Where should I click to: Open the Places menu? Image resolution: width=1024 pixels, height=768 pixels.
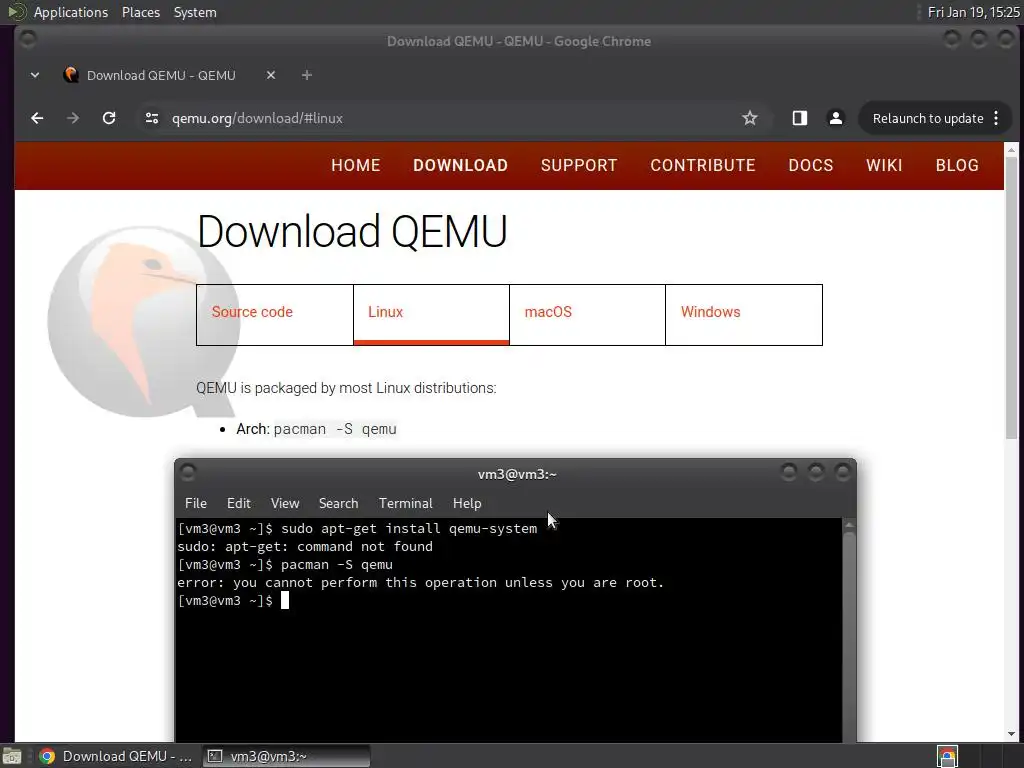(141, 12)
